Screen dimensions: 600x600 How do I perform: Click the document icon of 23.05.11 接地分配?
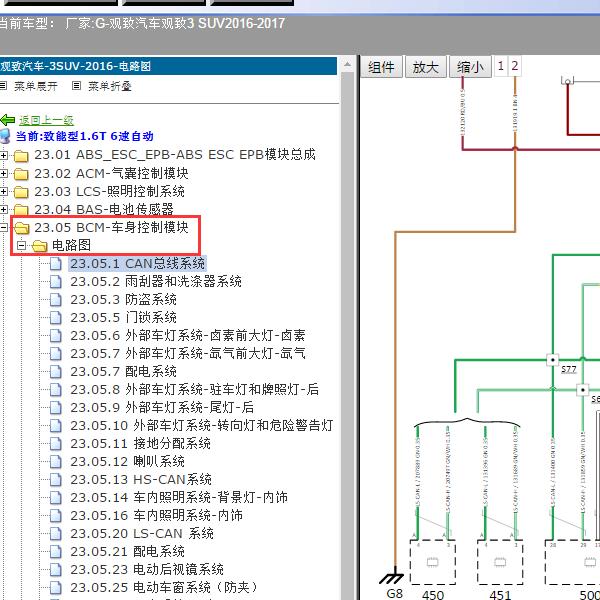tap(56, 443)
